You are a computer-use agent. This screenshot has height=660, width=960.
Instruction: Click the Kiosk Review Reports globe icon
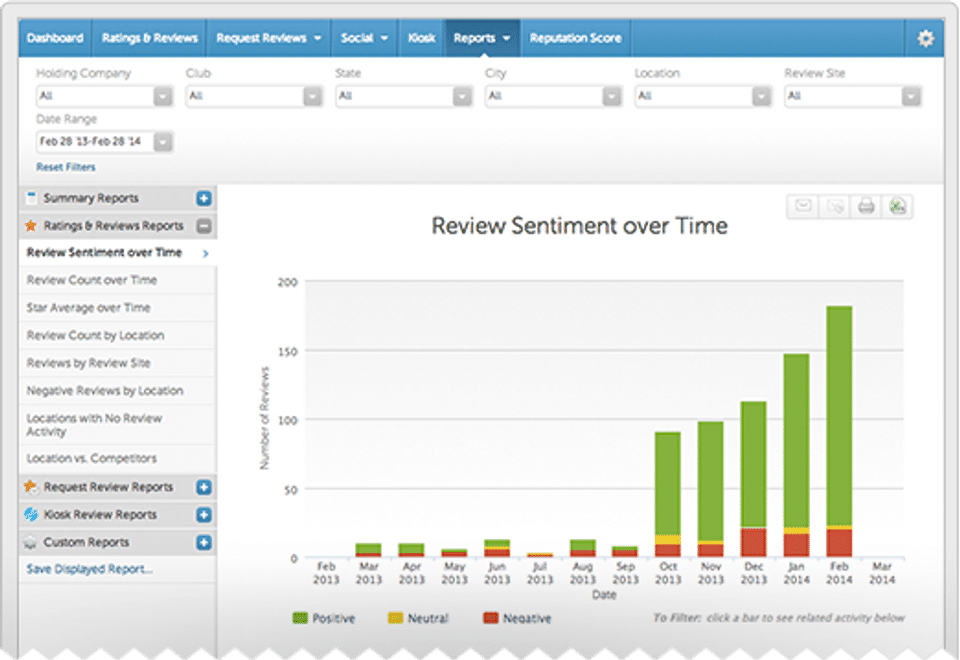(31, 515)
